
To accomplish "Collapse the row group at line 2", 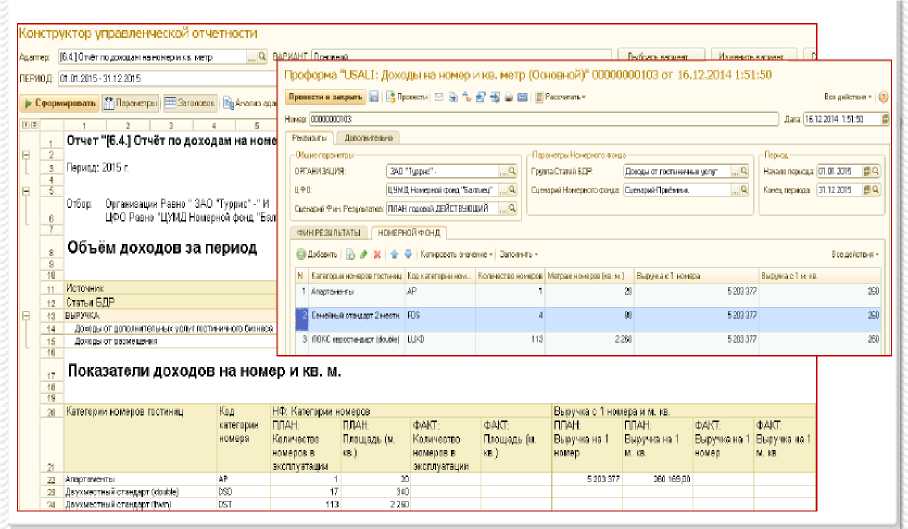I will click(25, 156).
